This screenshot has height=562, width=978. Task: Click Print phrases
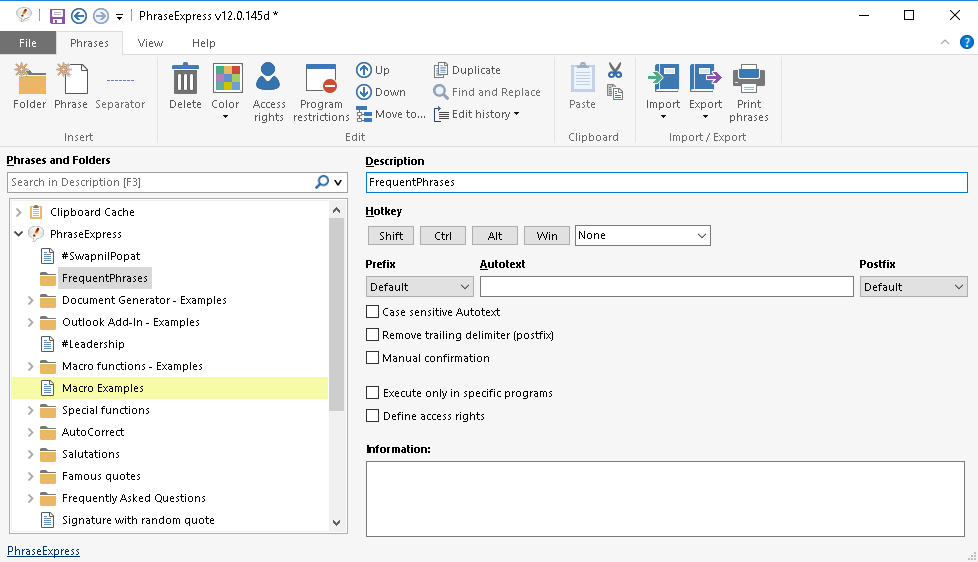(748, 92)
